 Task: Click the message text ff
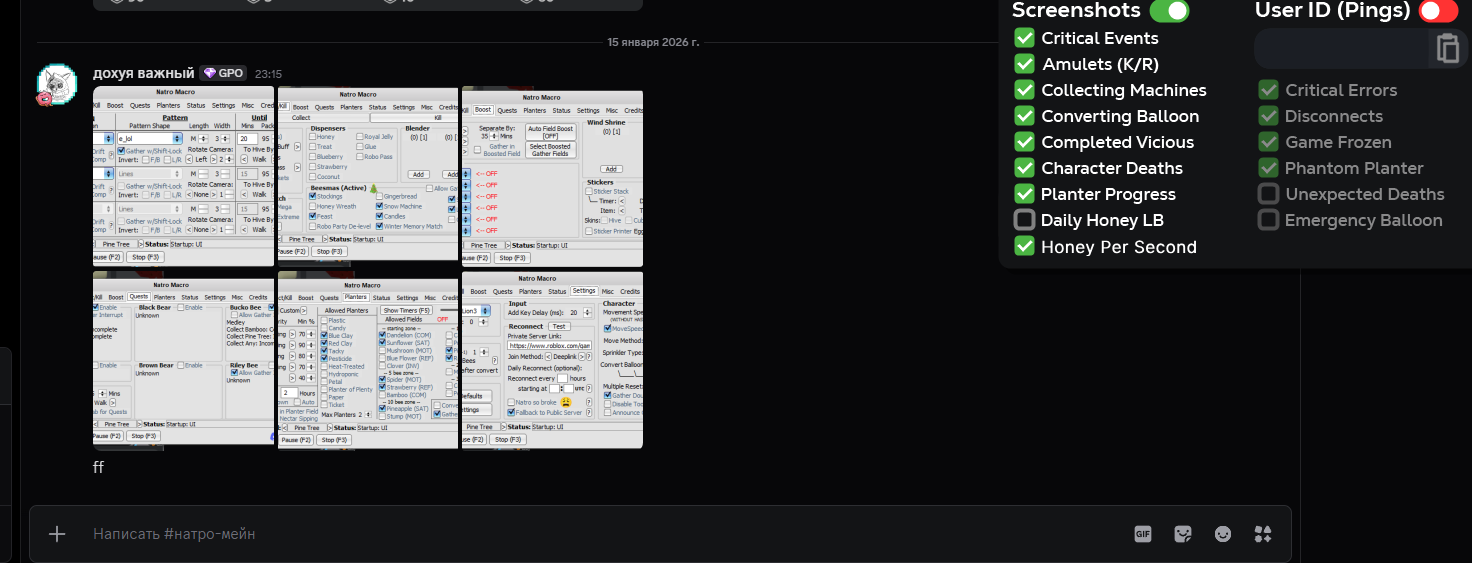click(98, 467)
